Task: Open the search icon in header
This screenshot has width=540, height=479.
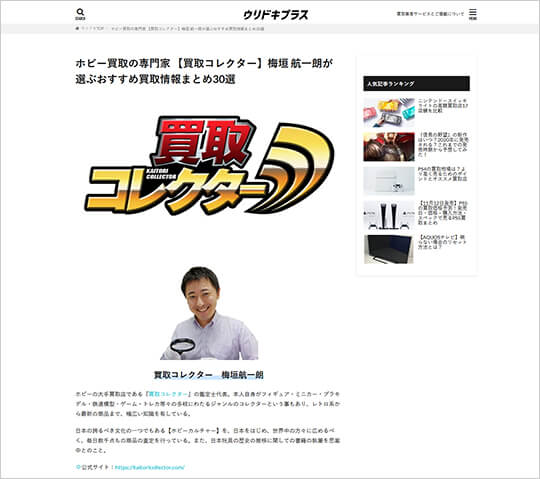Action: point(80,14)
